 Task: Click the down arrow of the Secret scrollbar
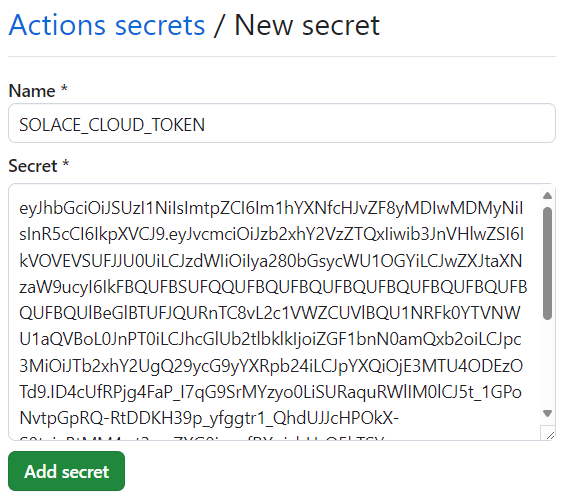547,413
